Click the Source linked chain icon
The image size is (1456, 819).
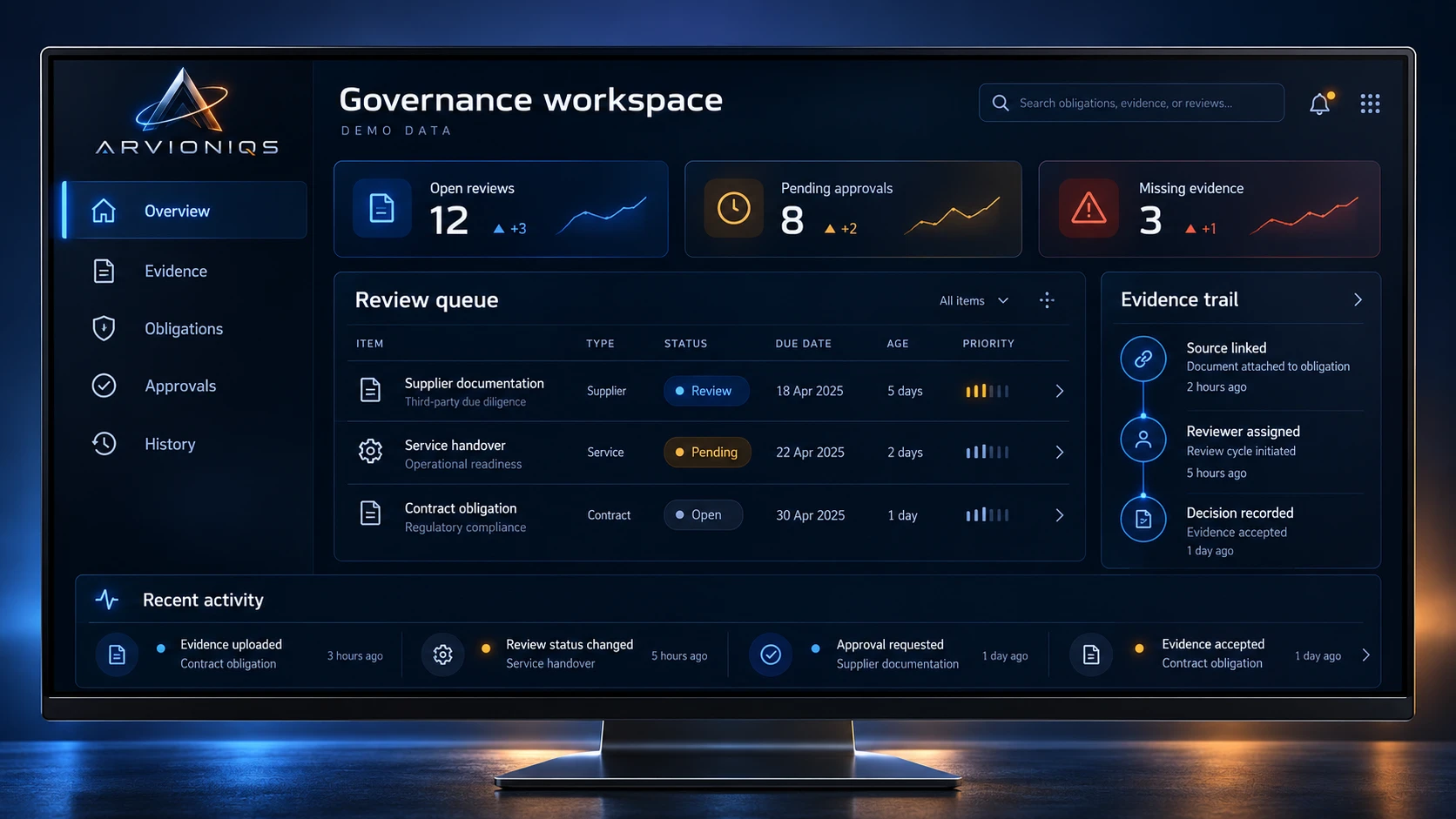[x=1143, y=359]
